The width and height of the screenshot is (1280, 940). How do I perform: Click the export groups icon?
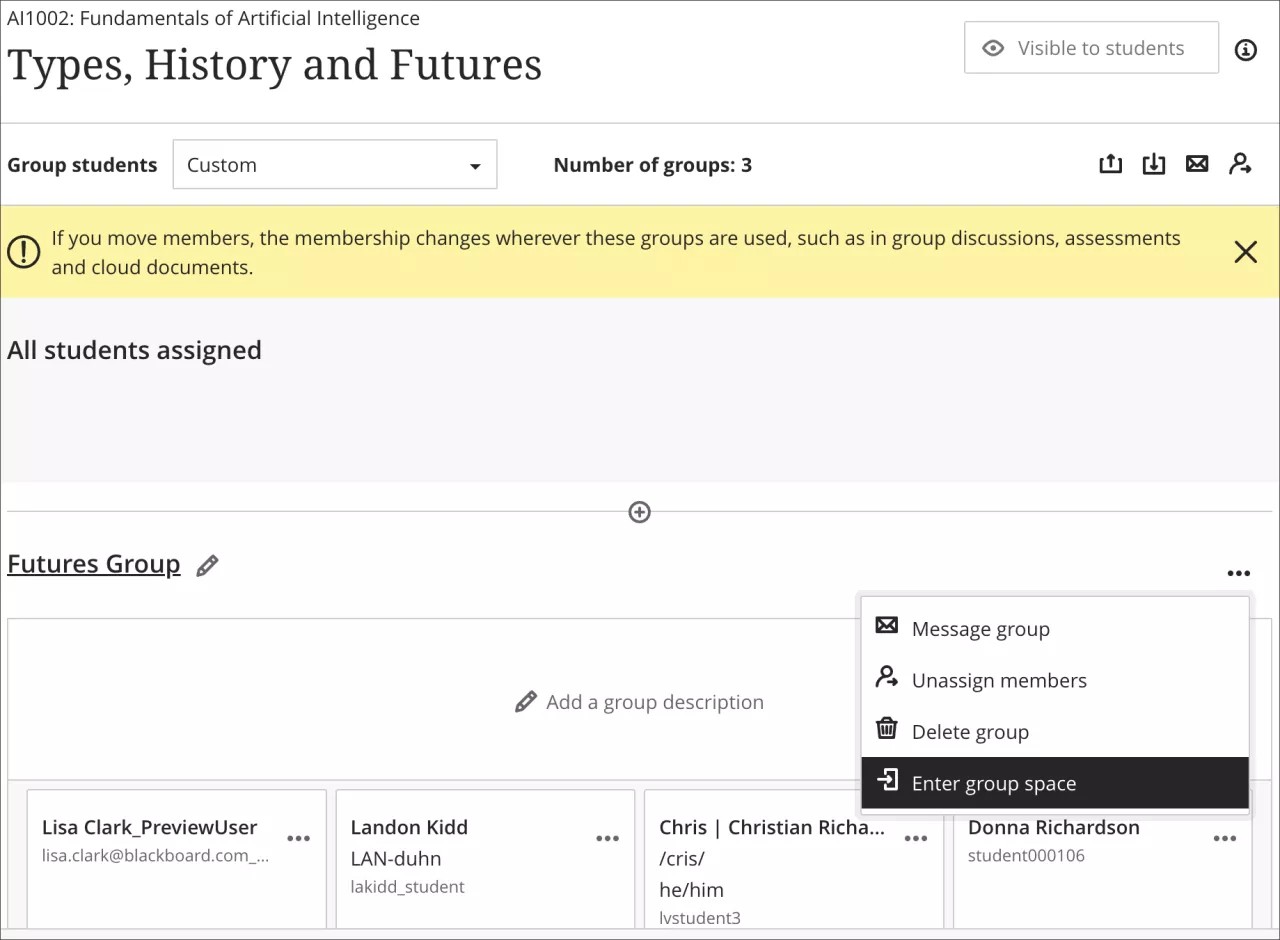(1110, 163)
